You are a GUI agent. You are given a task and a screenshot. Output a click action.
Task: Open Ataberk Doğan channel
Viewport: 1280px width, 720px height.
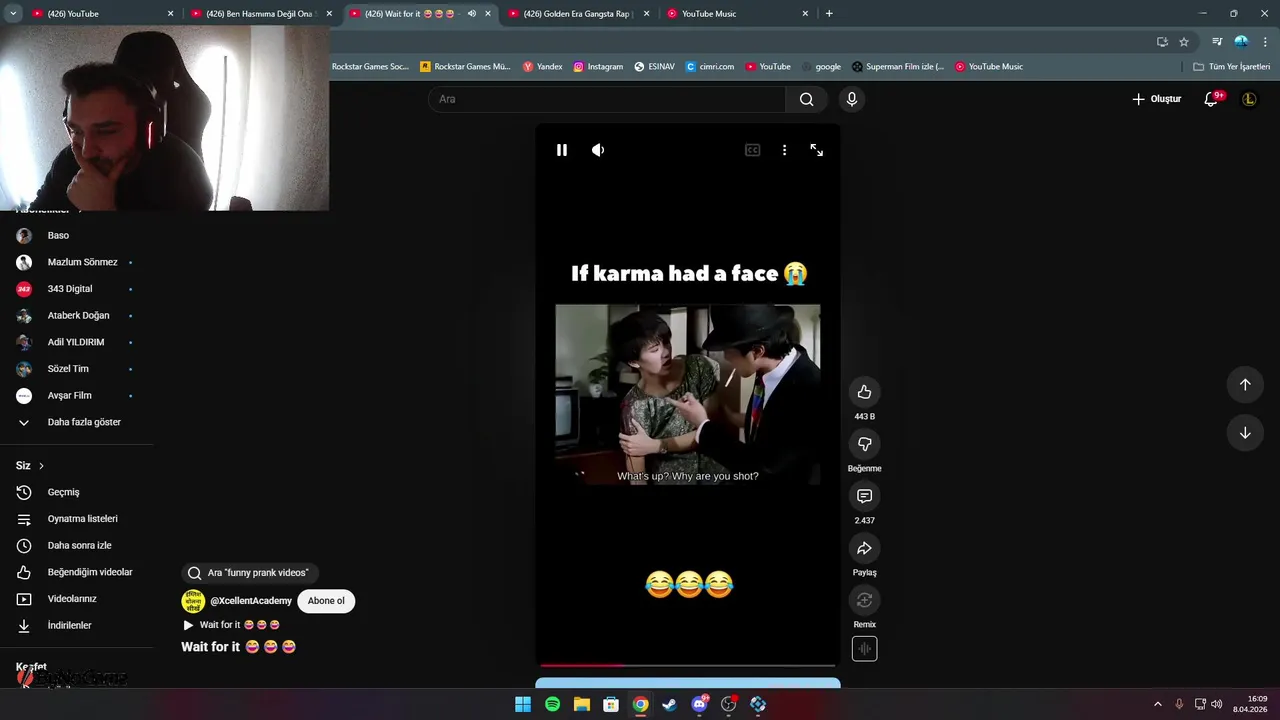click(x=78, y=316)
